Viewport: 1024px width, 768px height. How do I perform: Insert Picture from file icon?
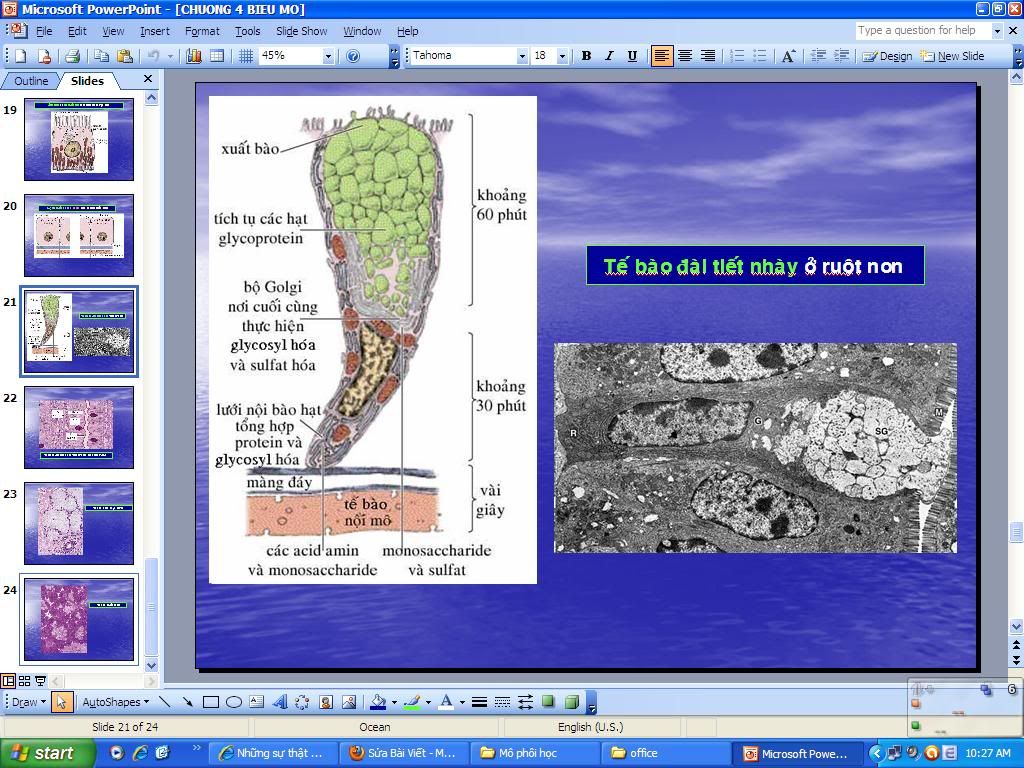tap(349, 702)
